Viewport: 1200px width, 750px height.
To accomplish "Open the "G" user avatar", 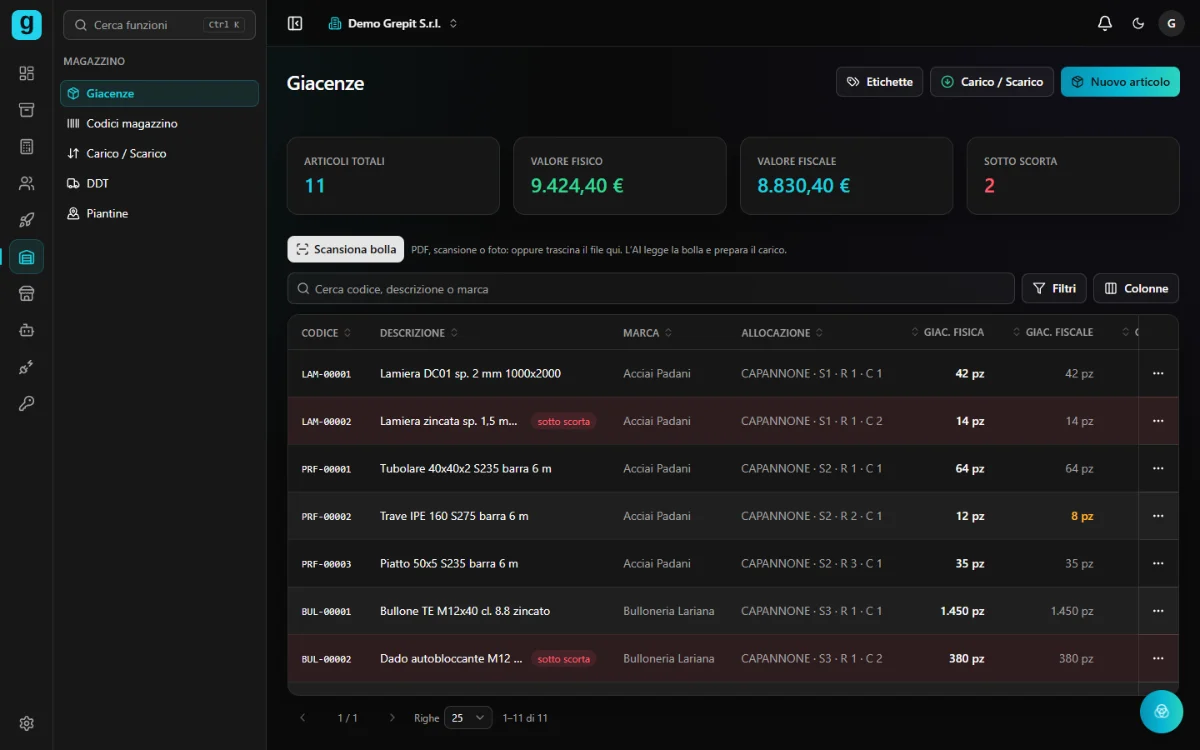I will (x=1171, y=23).
